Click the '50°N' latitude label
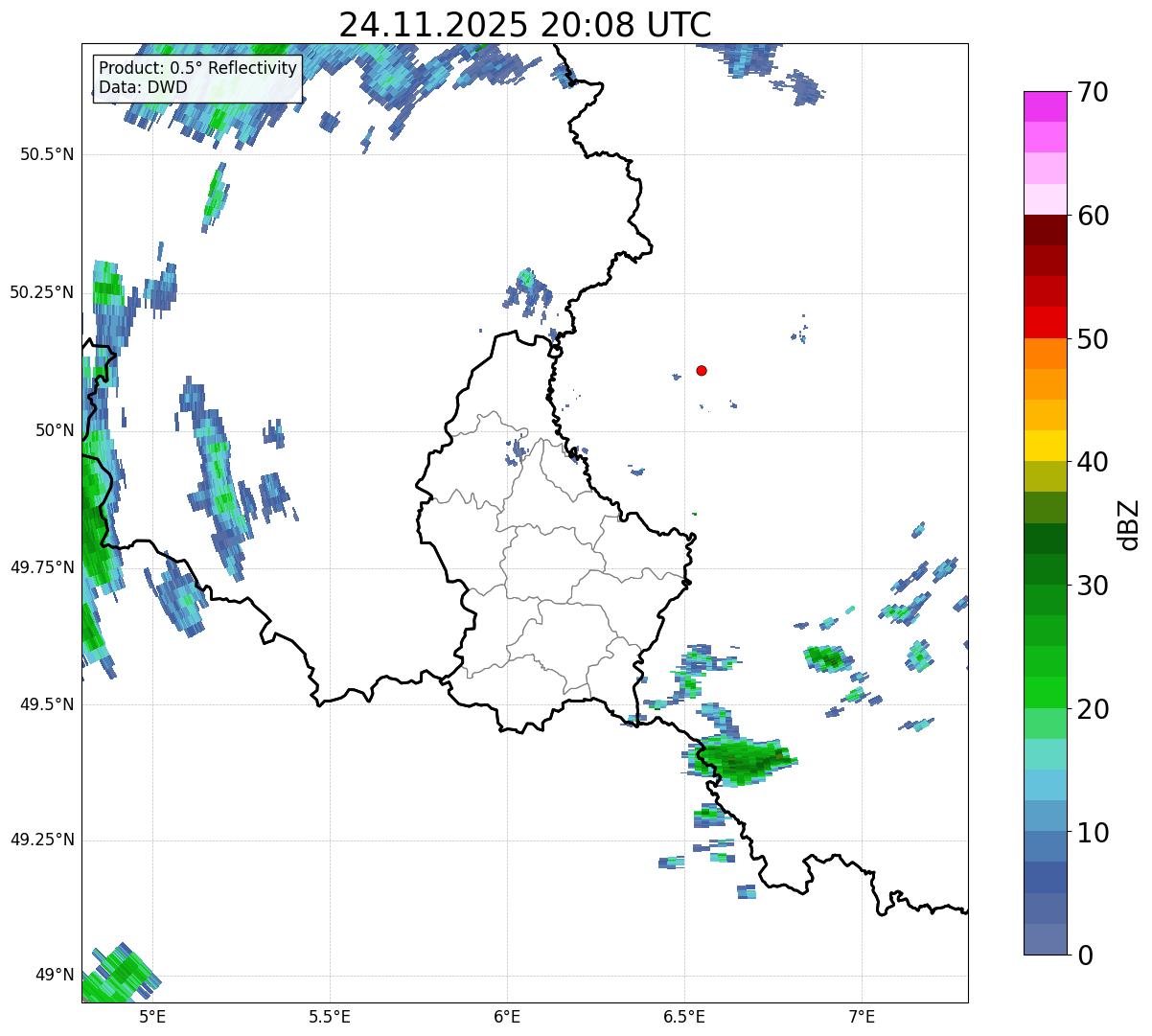1152x1036 pixels. pos(55,430)
